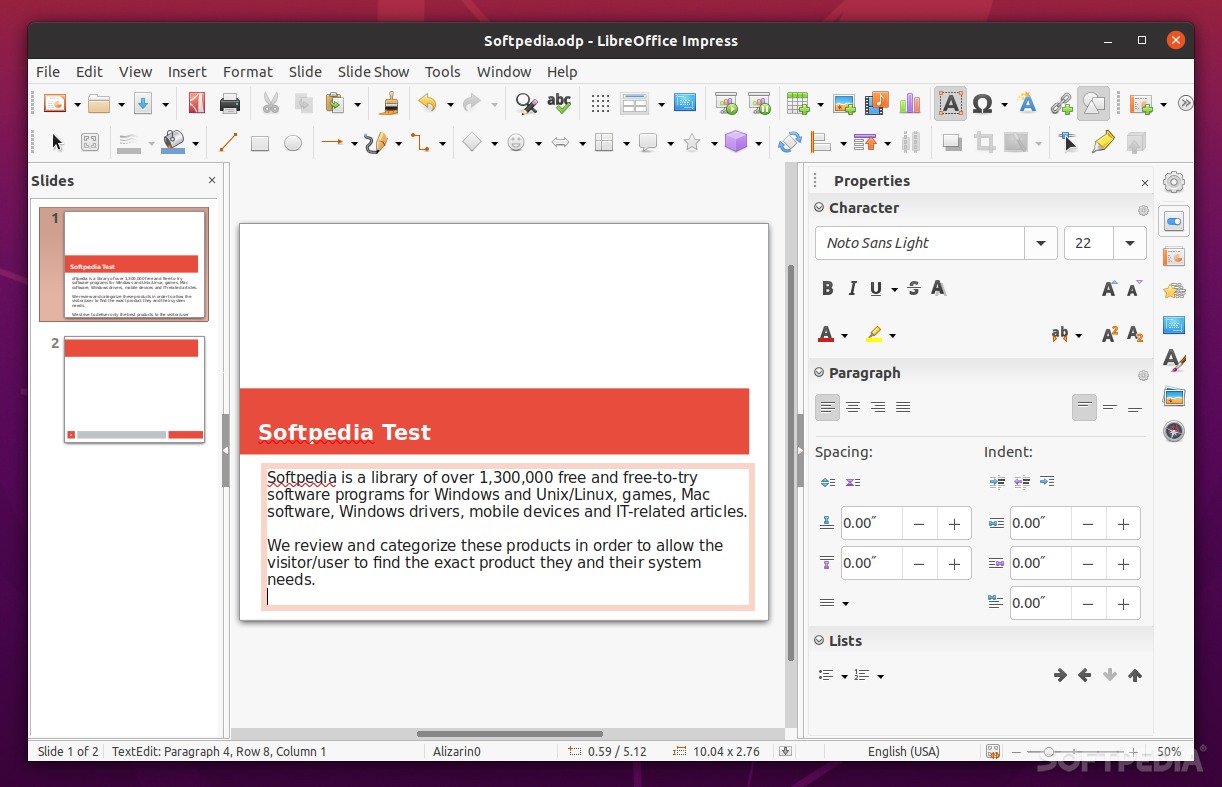Toggle Superscript formatting

(1109, 334)
